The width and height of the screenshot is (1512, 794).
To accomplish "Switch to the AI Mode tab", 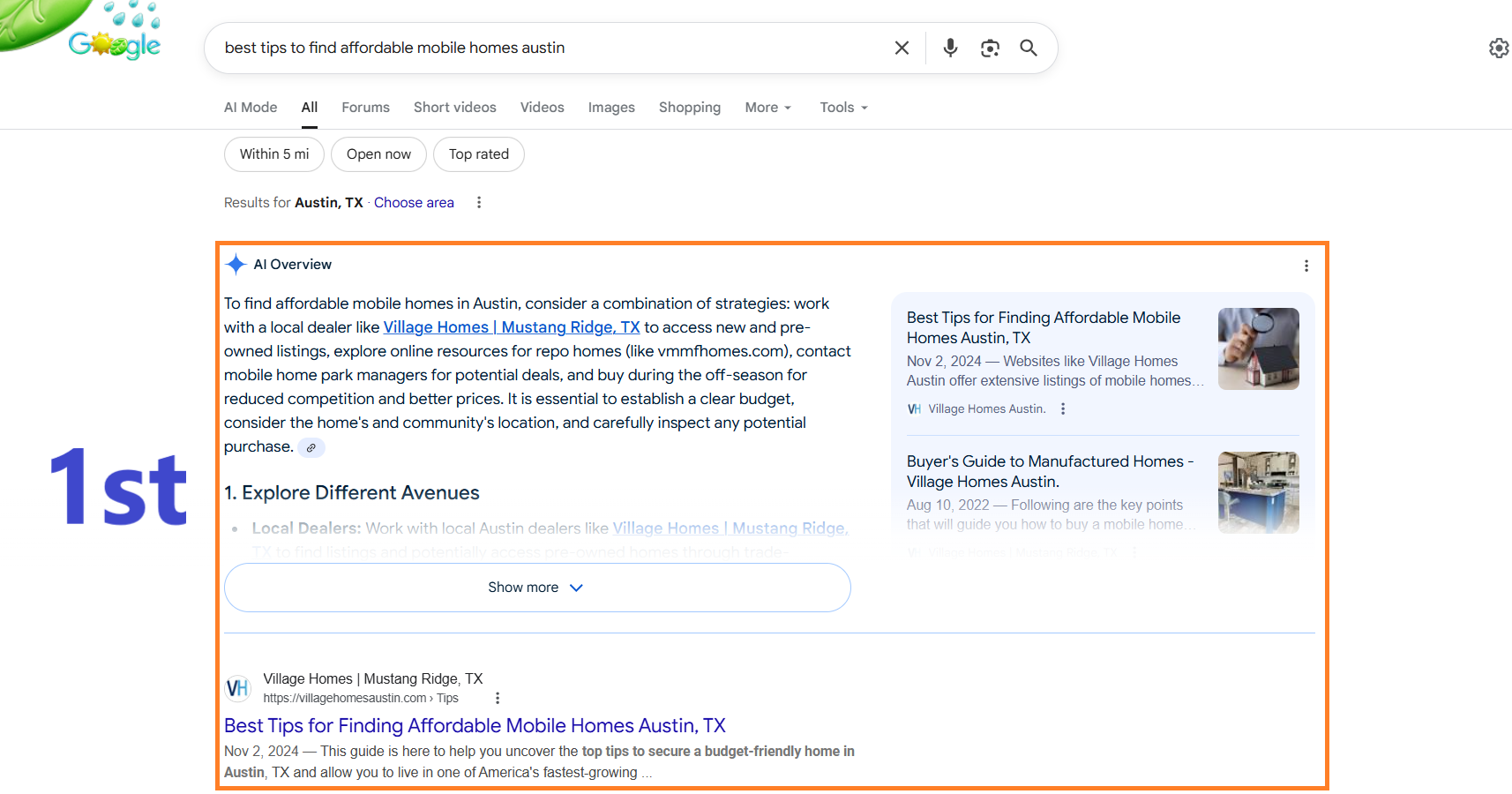I will pos(251,108).
